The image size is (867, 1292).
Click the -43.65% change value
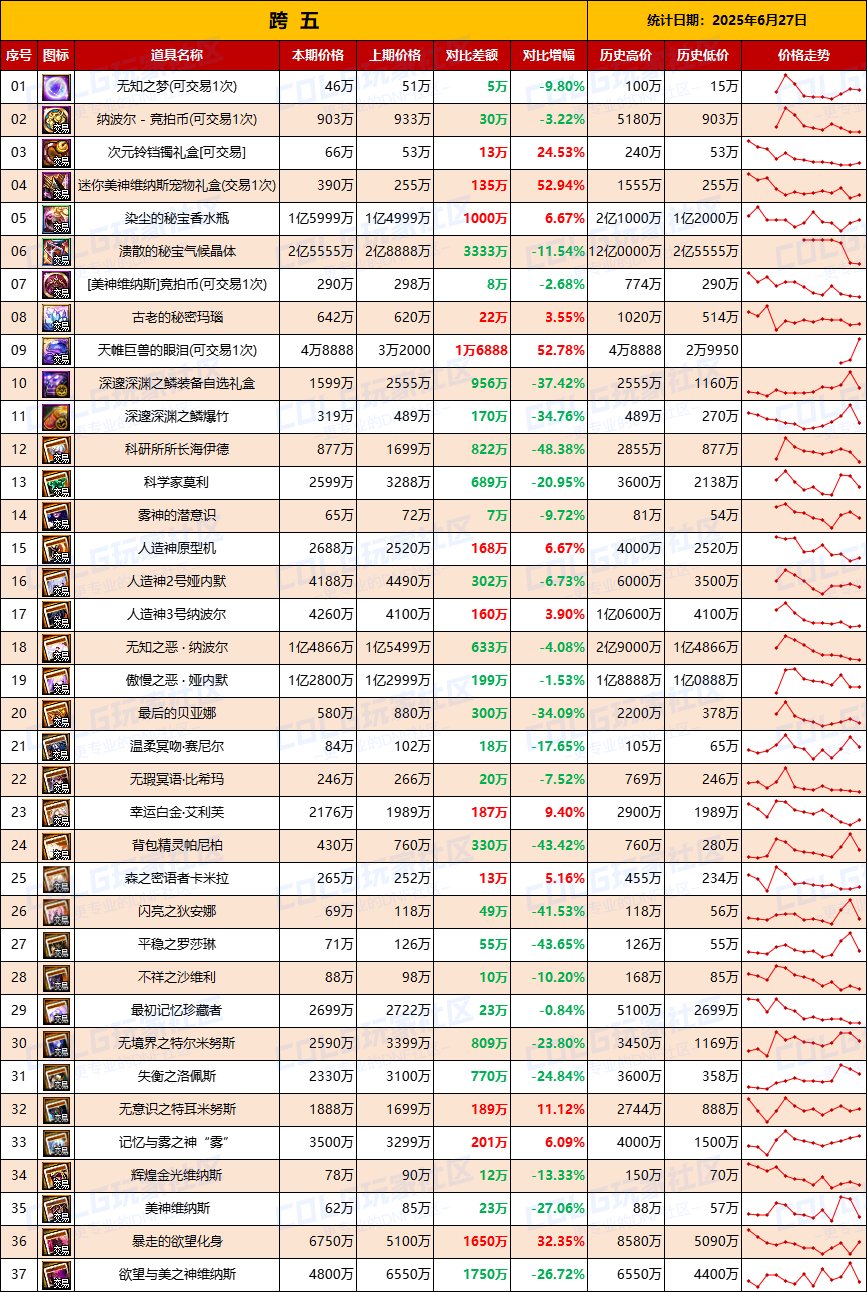(558, 945)
